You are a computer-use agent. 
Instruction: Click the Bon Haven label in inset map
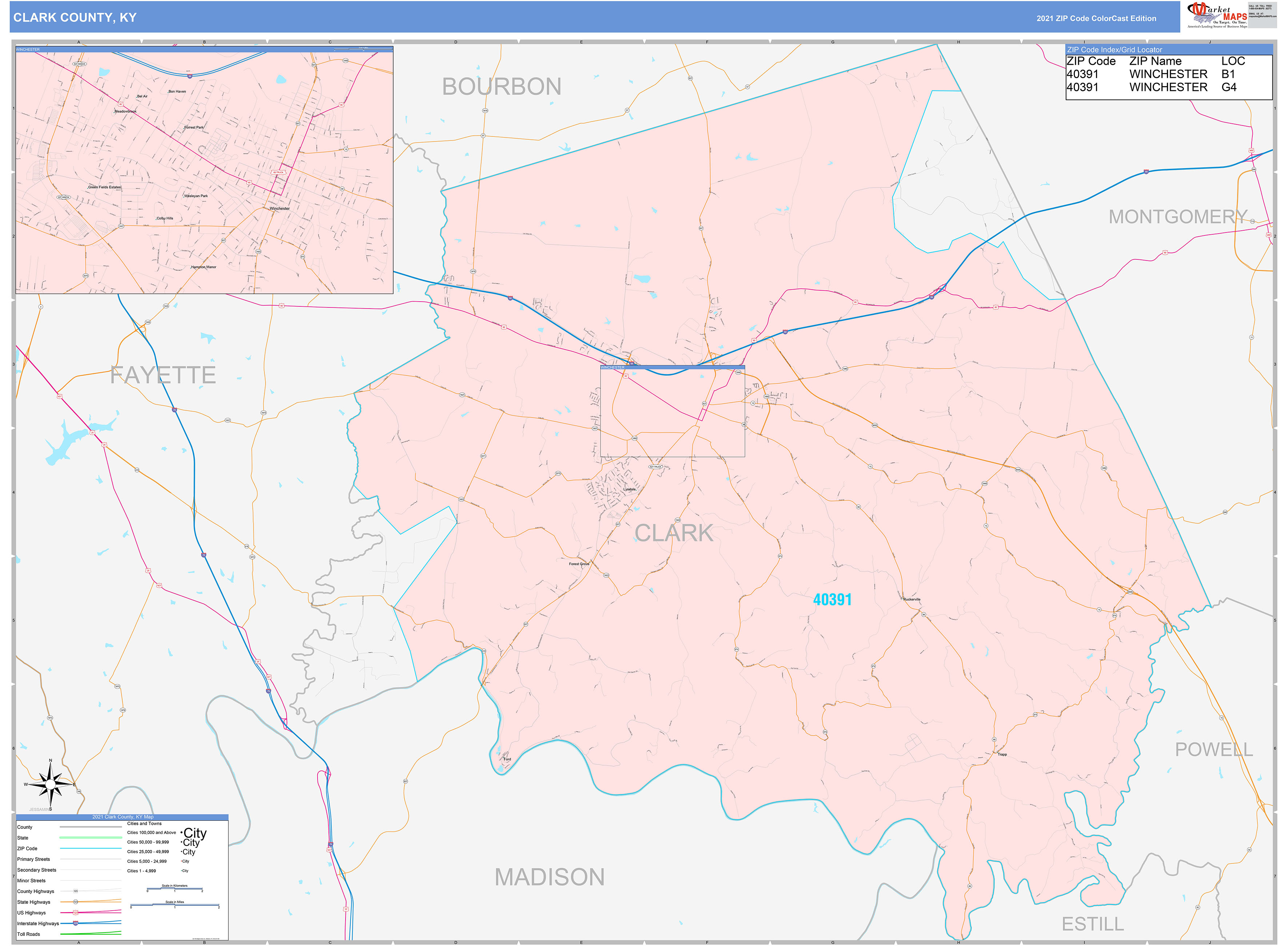click(x=177, y=91)
